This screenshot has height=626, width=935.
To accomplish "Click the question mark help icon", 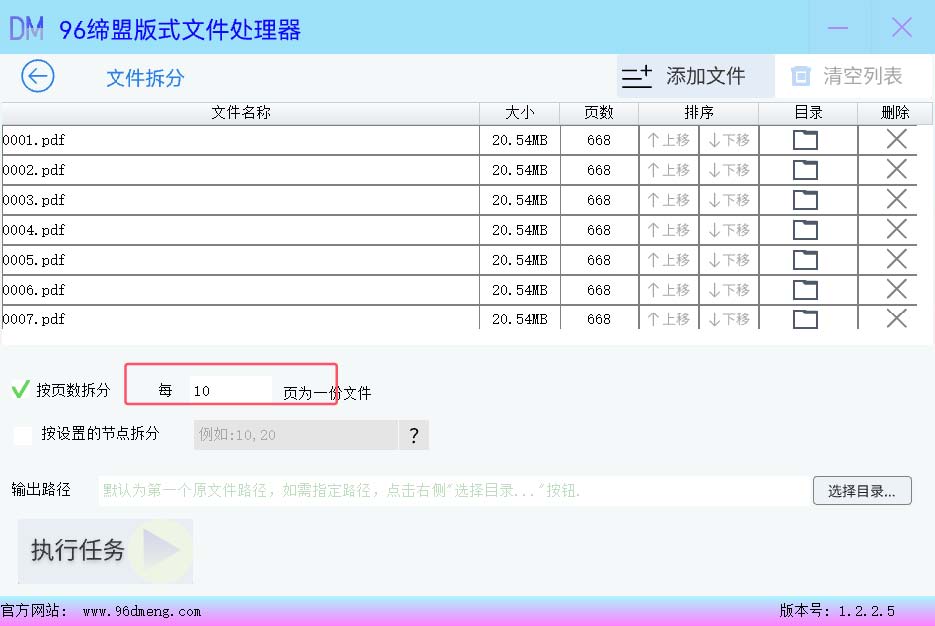I will click(413, 435).
